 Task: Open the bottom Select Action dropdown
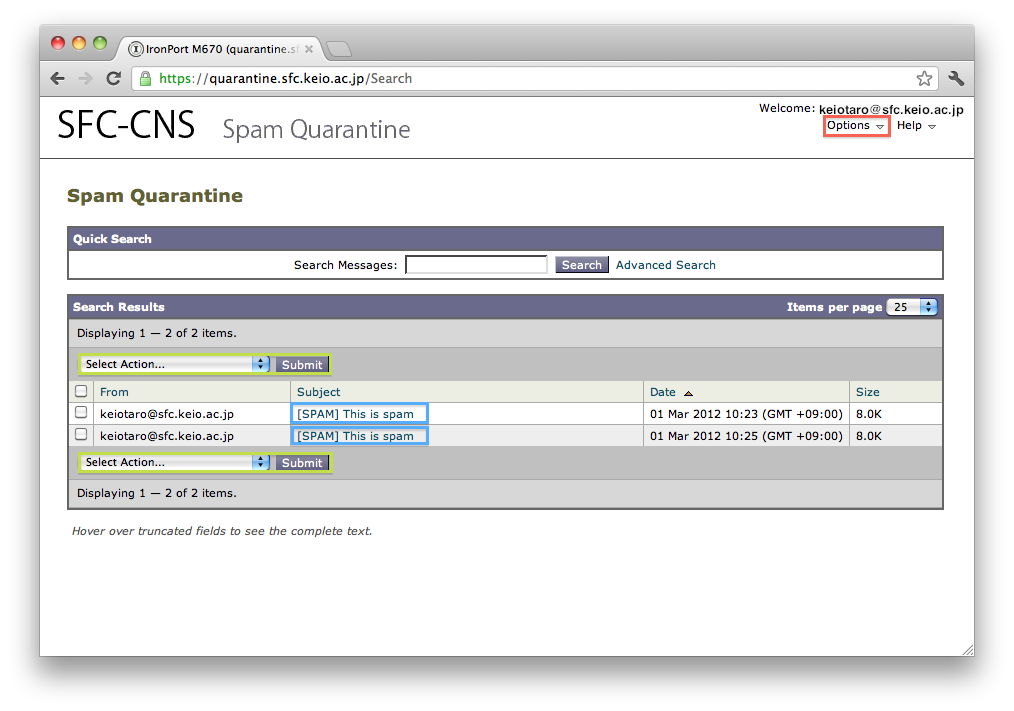click(x=175, y=463)
